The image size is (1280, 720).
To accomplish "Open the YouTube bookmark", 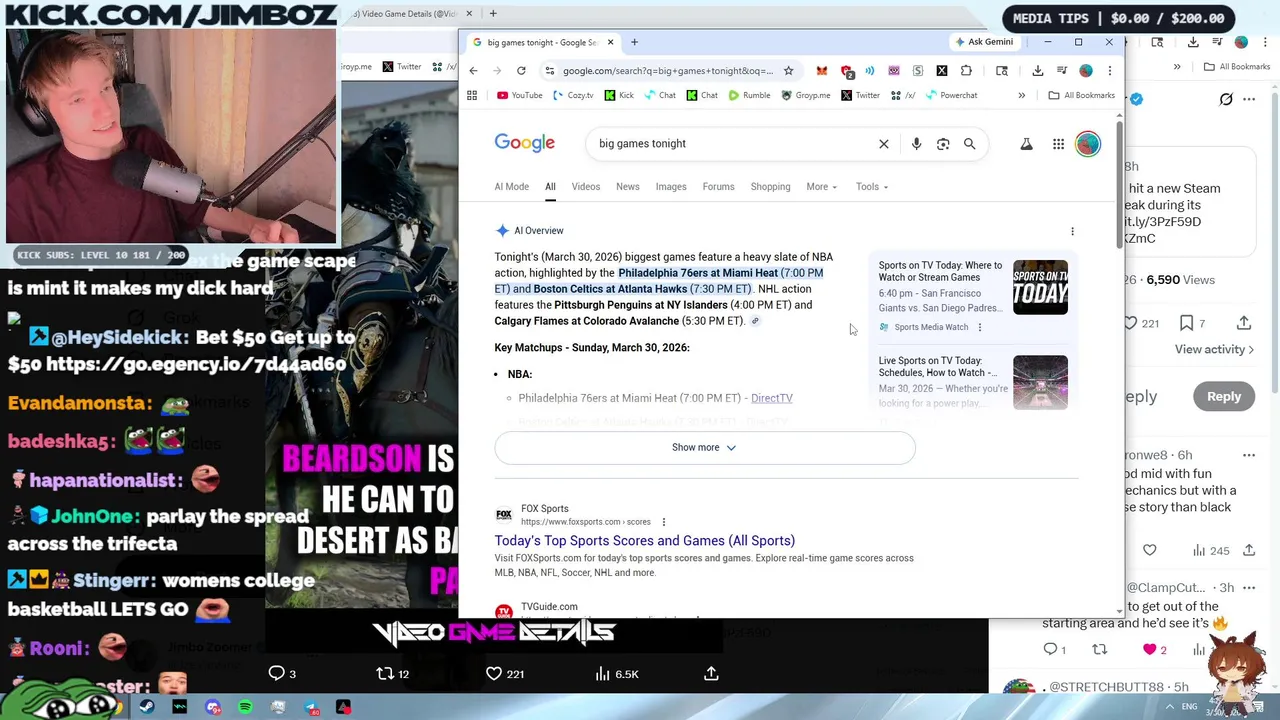I will (519, 95).
